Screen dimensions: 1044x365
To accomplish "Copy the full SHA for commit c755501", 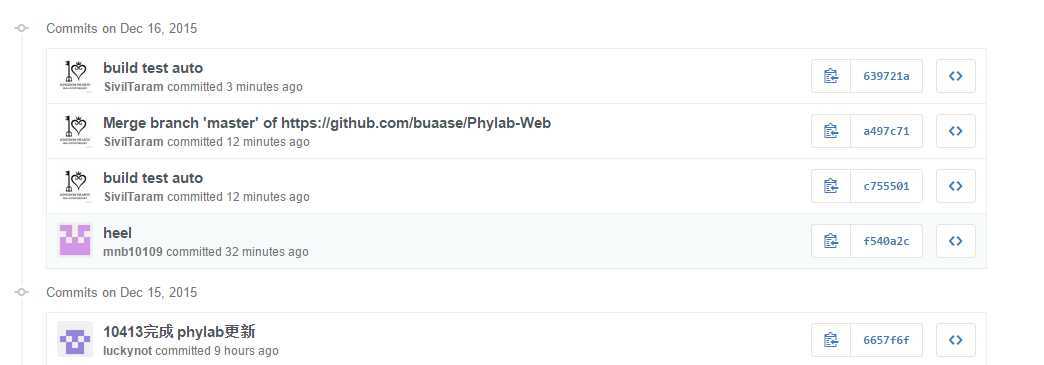I will (x=831, y=186).
